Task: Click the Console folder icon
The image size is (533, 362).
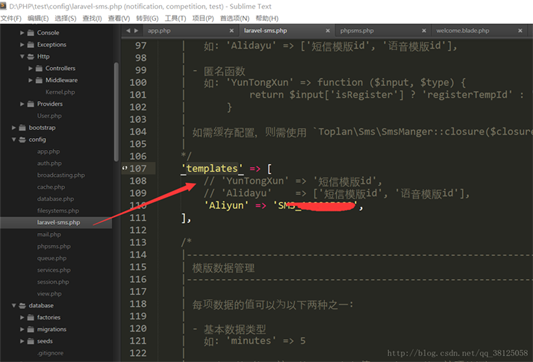Action: (31, 33)
